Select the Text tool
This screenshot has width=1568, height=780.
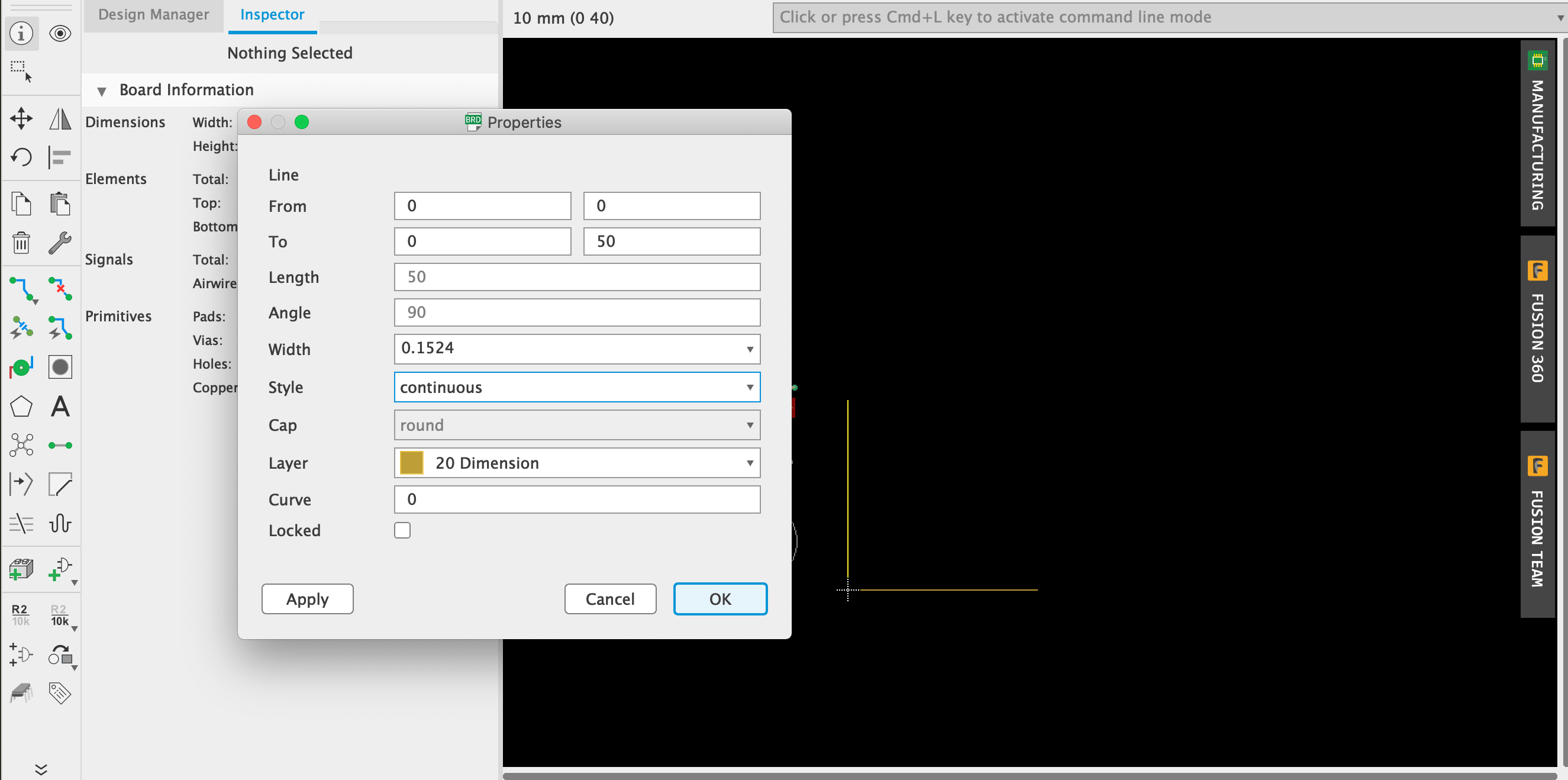click(60, 407)
